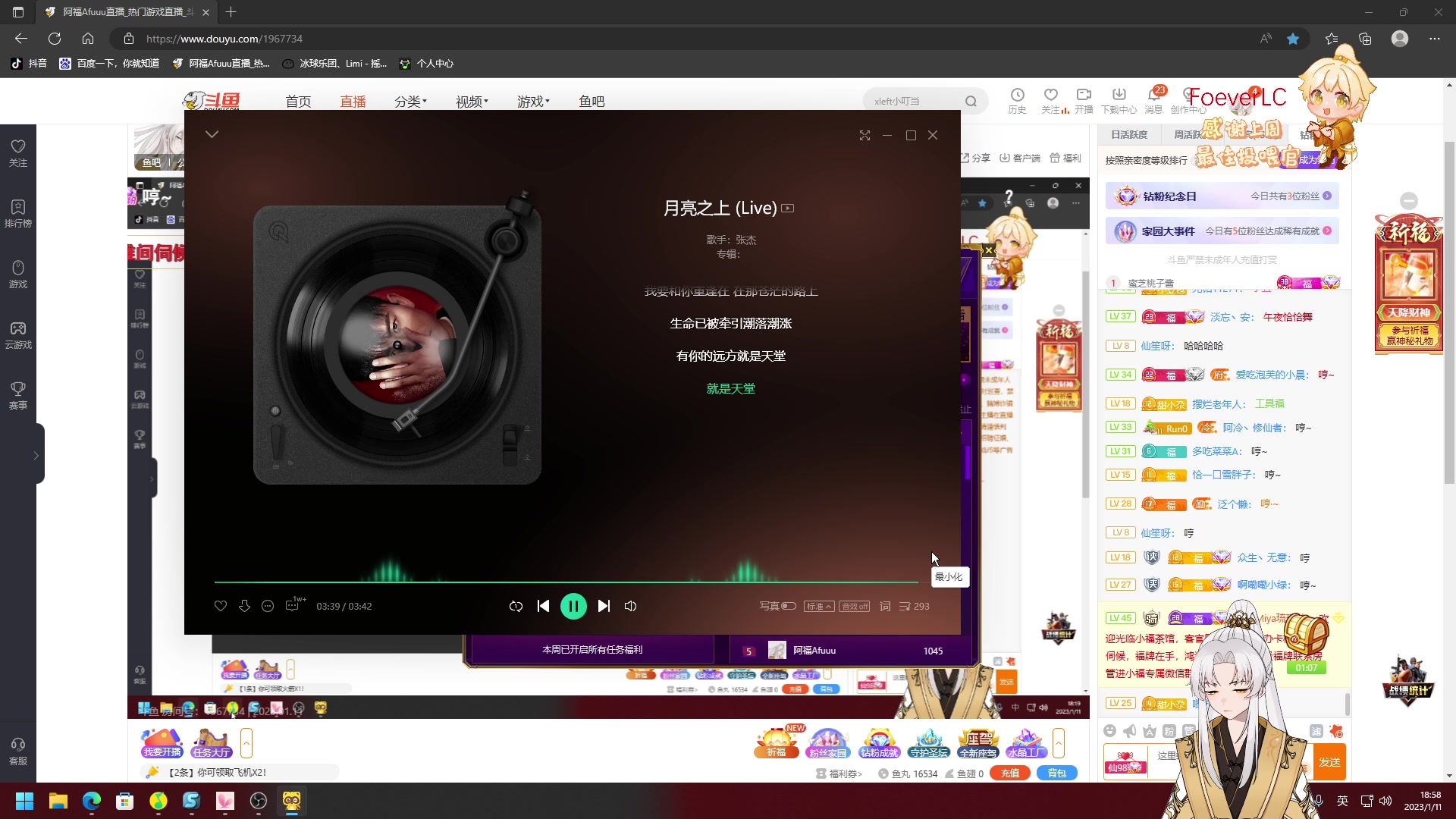Open 关注 in the left sidebar
Screen dimensions: 1456x819
pyautogui.click(x=18, y=153)
